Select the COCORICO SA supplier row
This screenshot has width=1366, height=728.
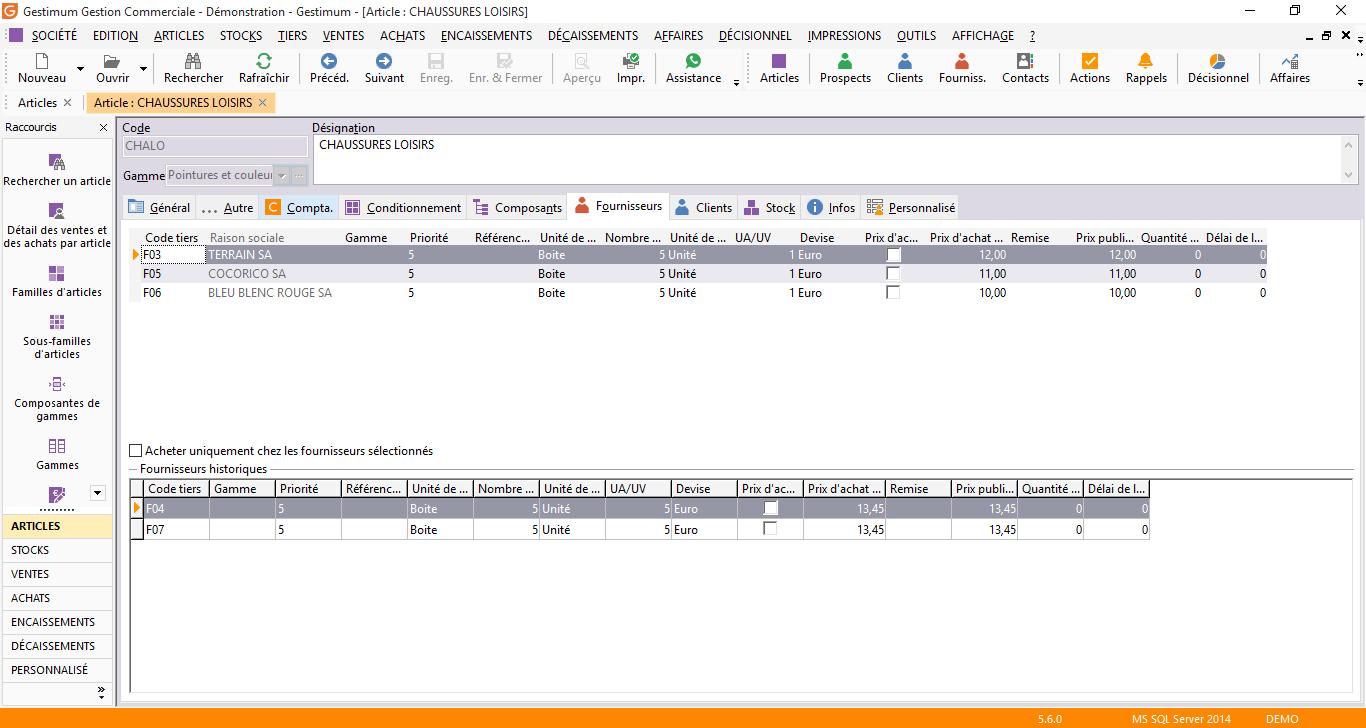tap(699, 273)
